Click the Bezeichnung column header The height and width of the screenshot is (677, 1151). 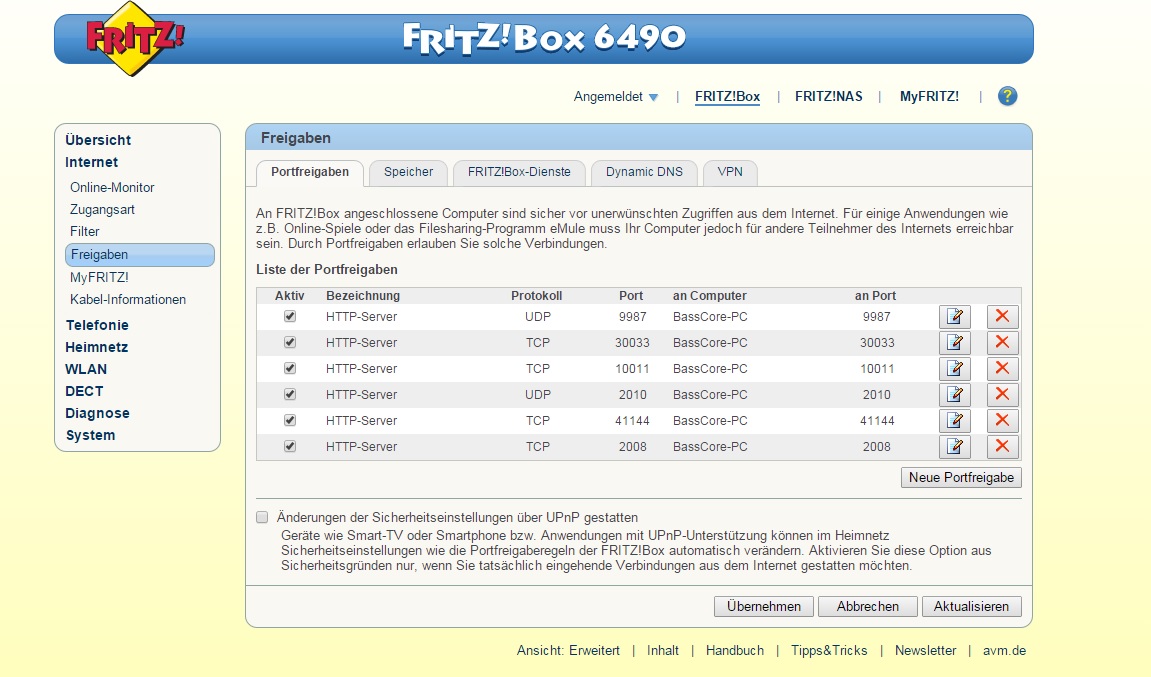pyautogui.click(x=363, y=296)
